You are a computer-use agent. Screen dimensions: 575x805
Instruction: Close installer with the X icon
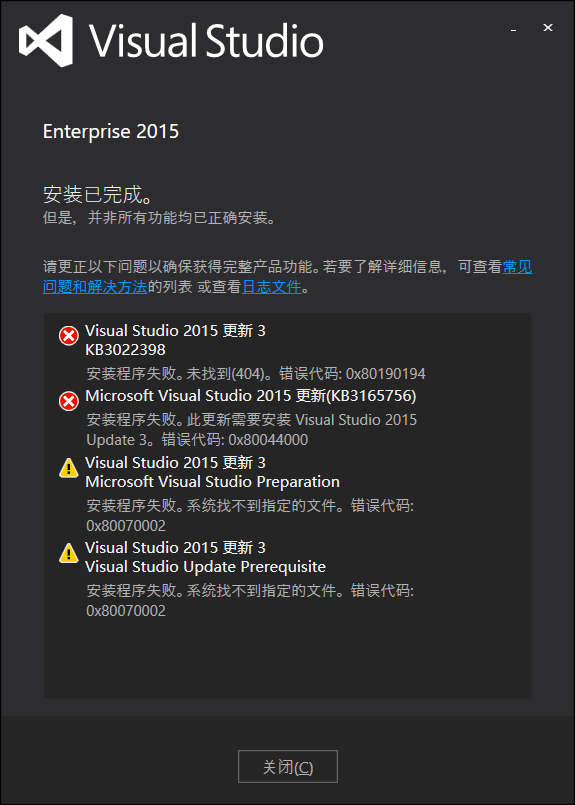pos(548,28)
